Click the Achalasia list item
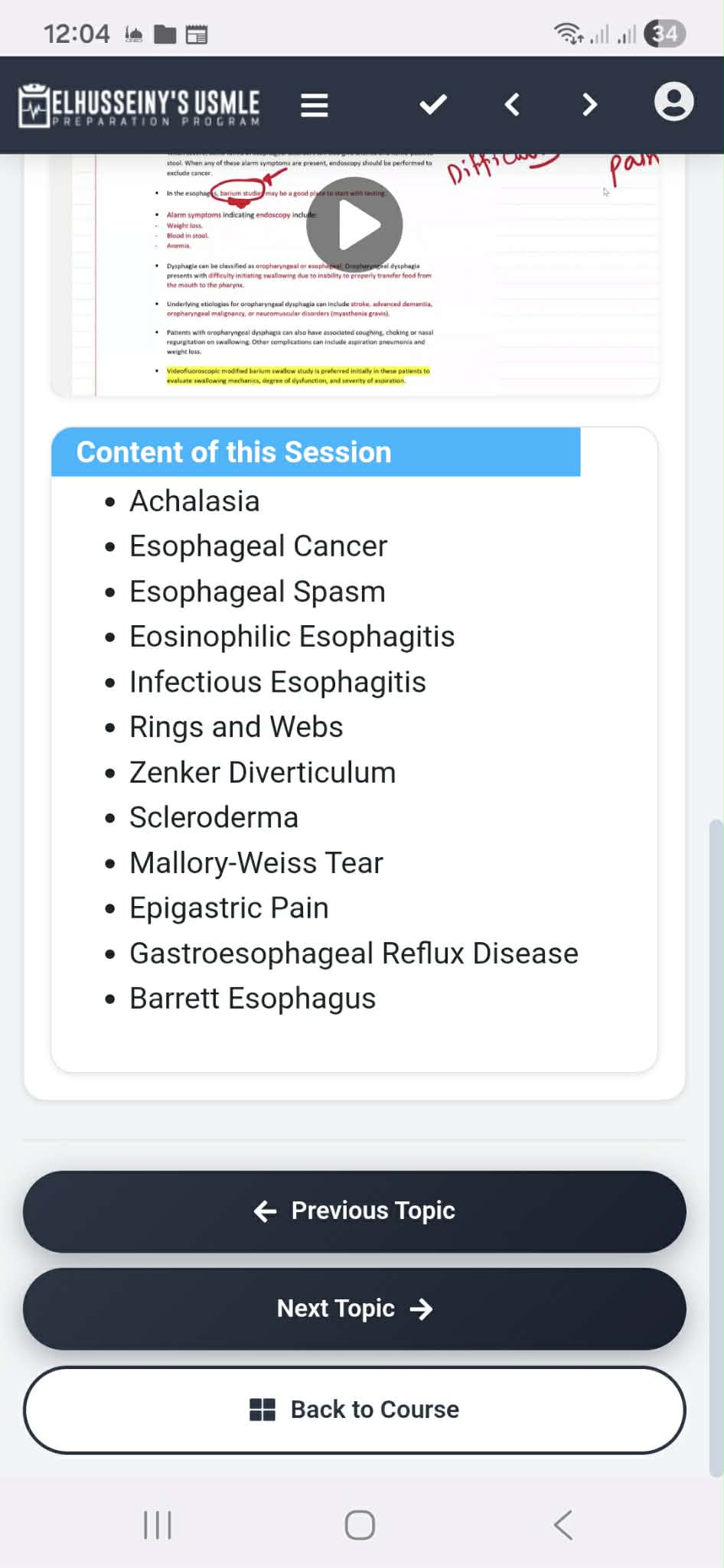 click(194, 501)
